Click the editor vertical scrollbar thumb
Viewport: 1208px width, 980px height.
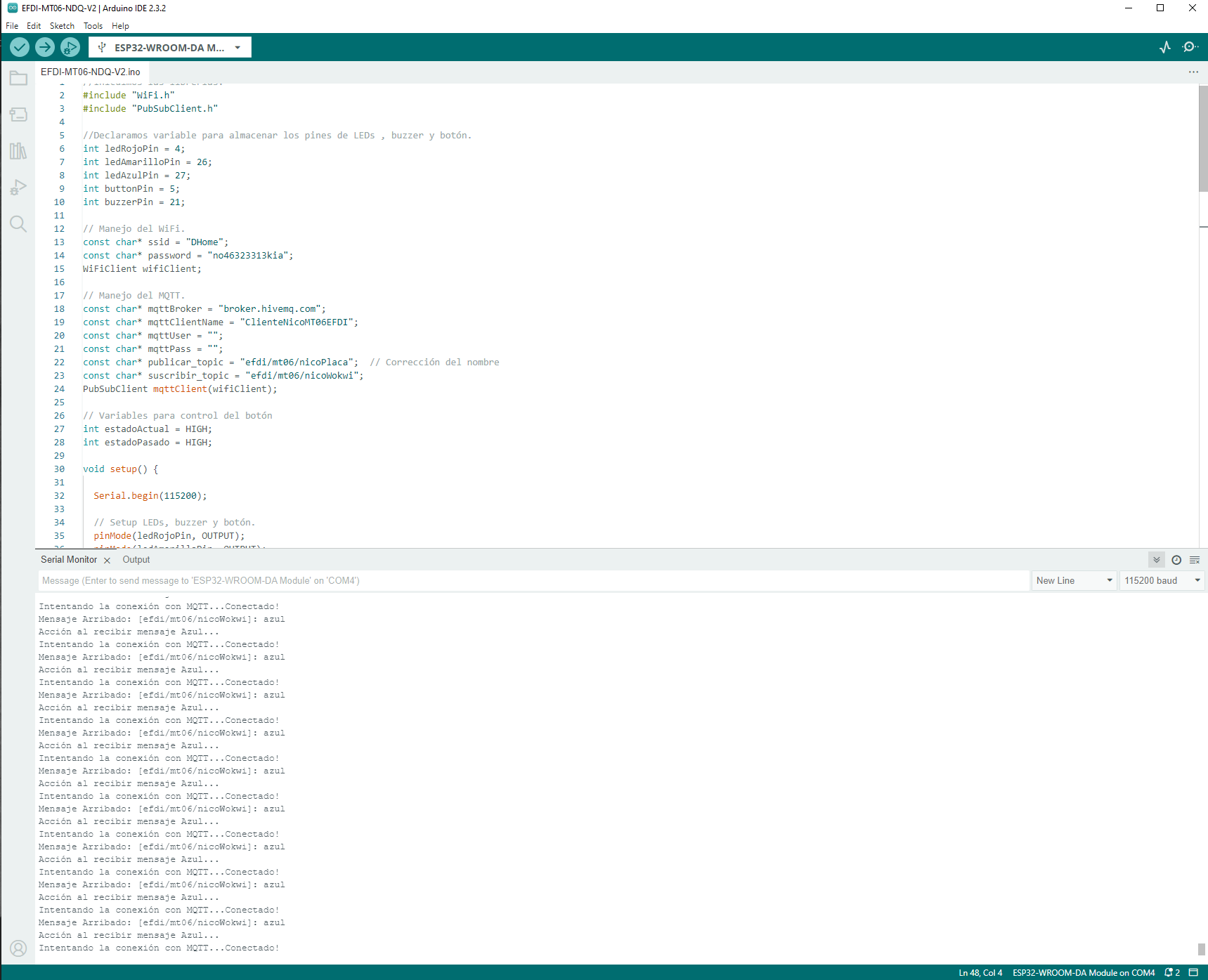(1203, 138)
